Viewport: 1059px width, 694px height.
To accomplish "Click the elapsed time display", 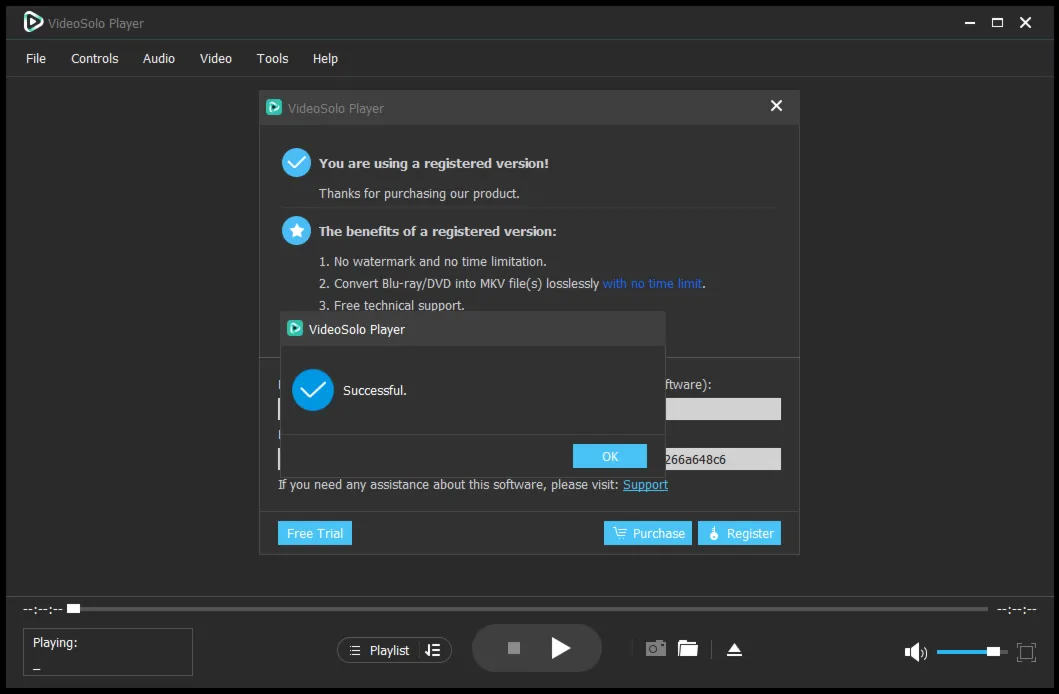I will pyautogui.click(x=43, y=610).
